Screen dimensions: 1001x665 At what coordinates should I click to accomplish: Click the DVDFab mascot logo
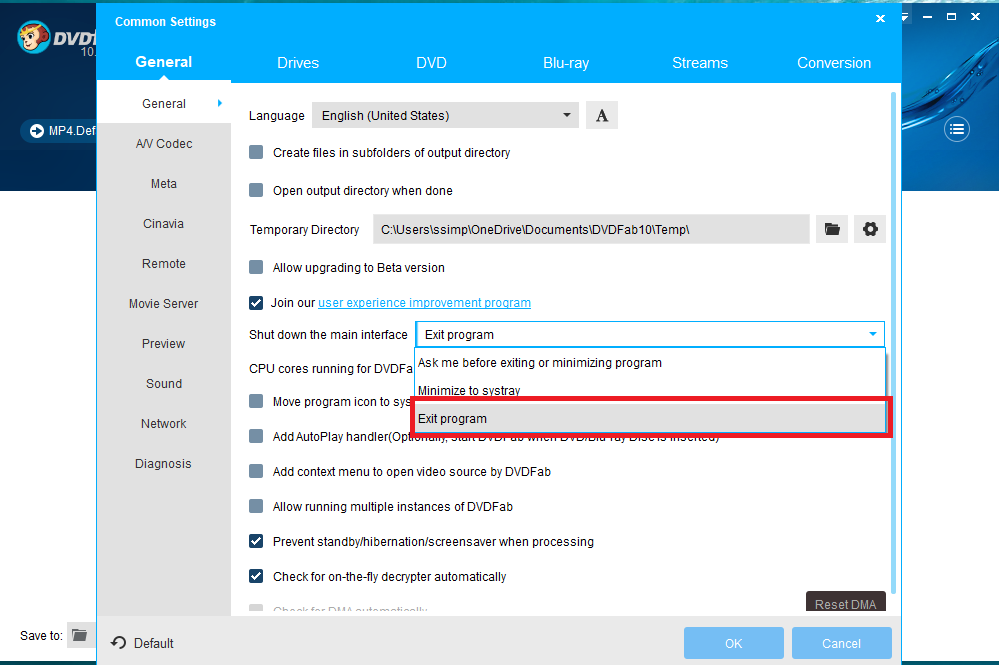point(33,37)
